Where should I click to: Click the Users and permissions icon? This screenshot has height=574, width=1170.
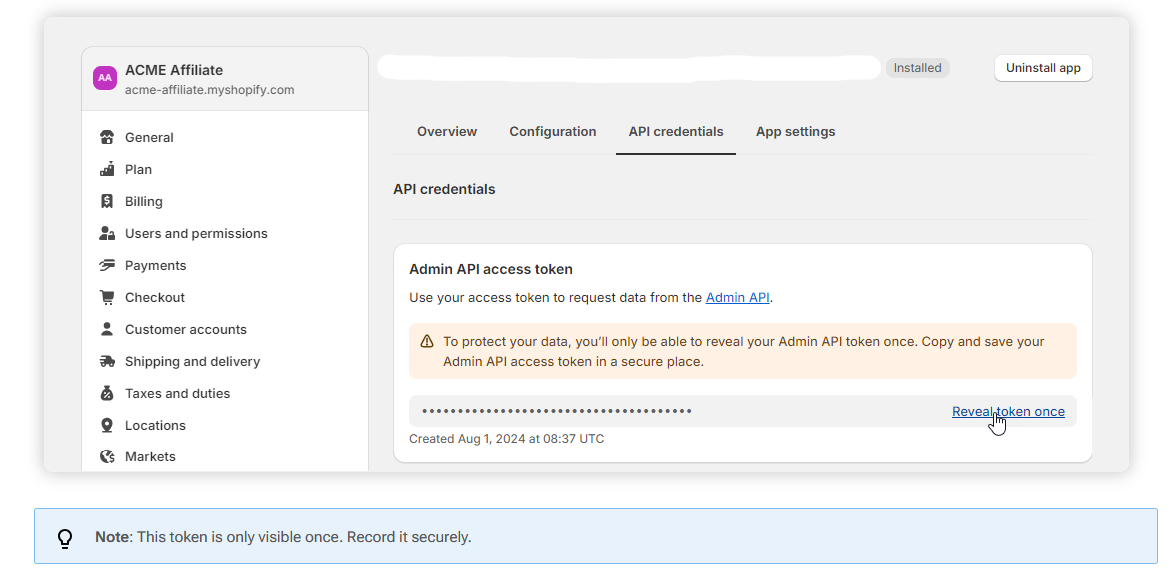coord(107,234)
